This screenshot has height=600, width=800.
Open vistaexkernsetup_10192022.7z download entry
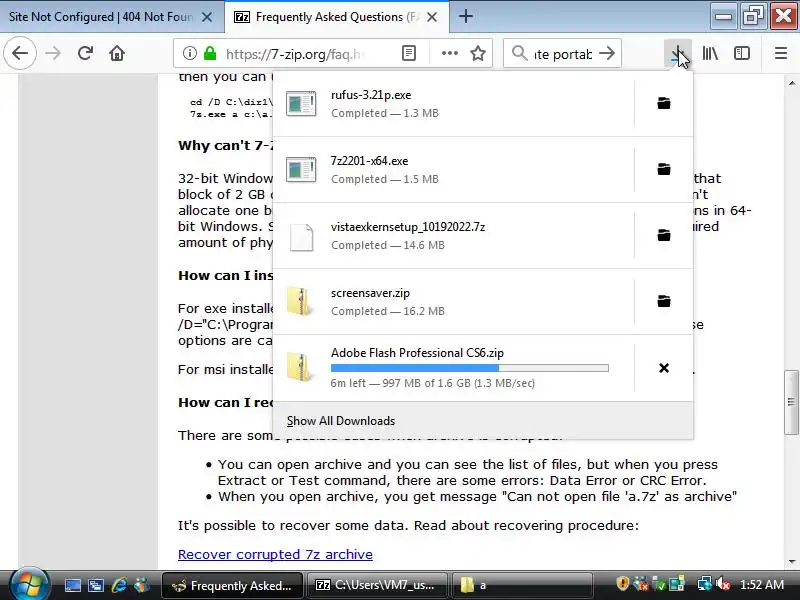coord(454,236)
